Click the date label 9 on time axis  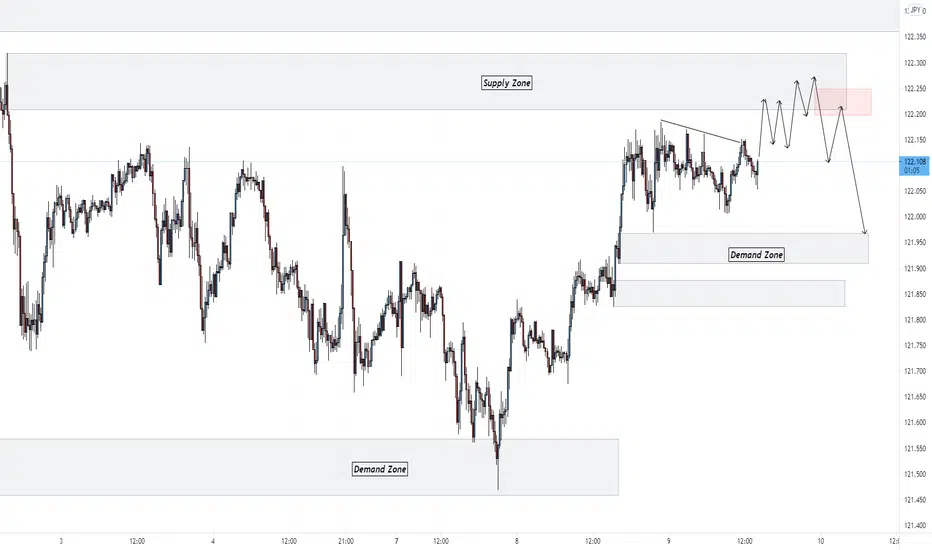[x=669, y=541]
